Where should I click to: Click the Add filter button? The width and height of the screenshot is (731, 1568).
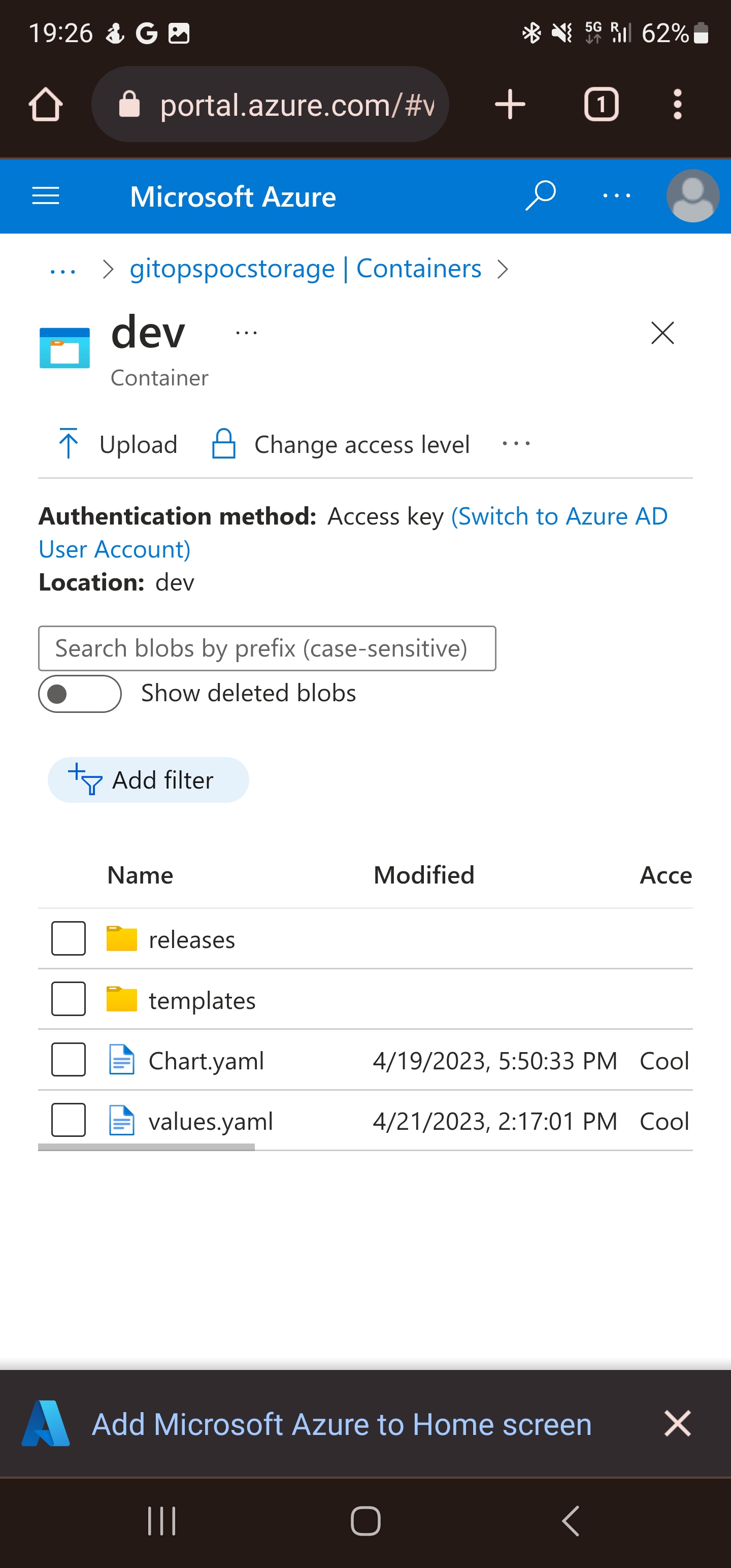click(x=148, y=780)
